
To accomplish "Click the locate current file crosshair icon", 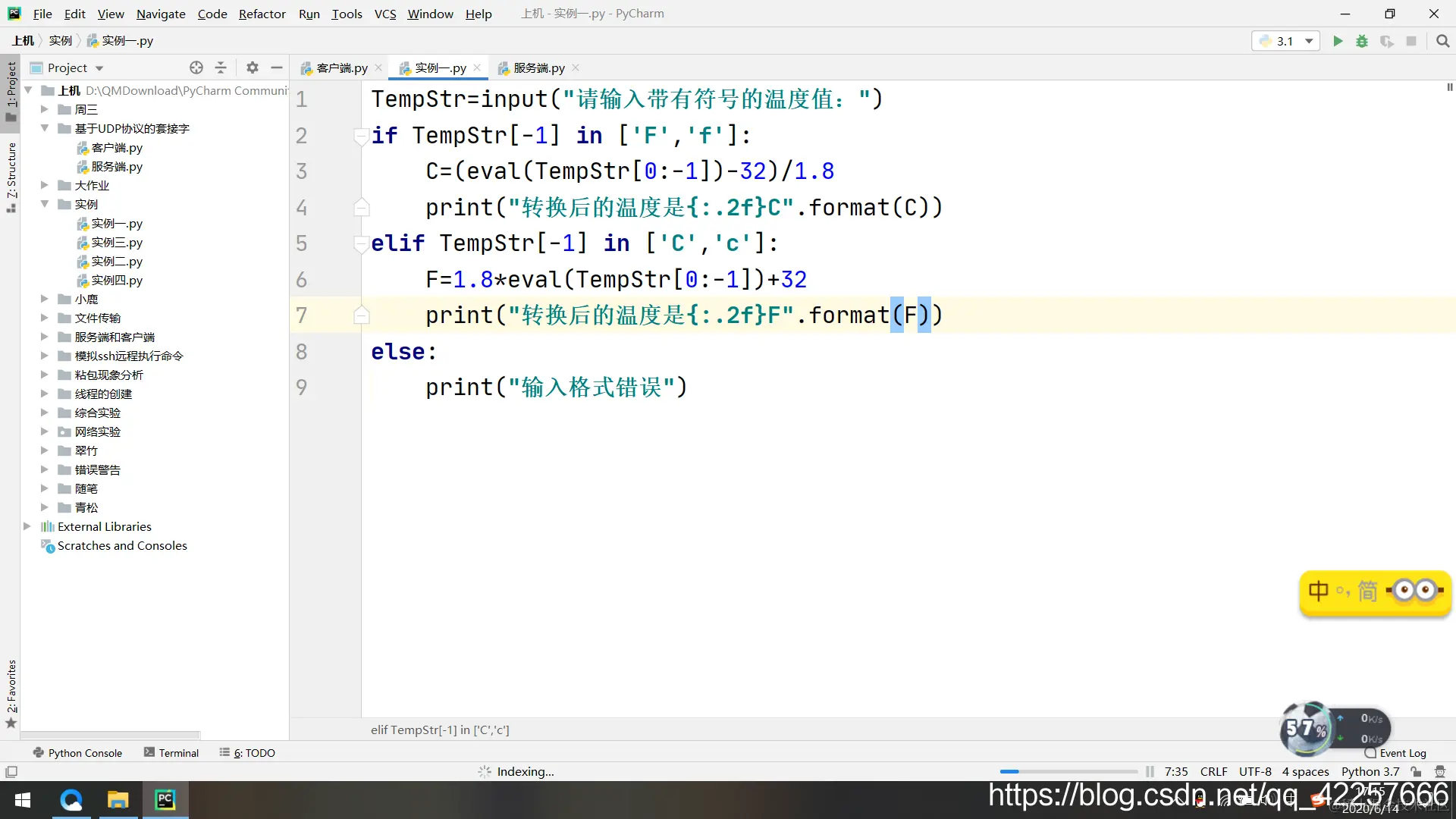I will (x=196, y=67).
